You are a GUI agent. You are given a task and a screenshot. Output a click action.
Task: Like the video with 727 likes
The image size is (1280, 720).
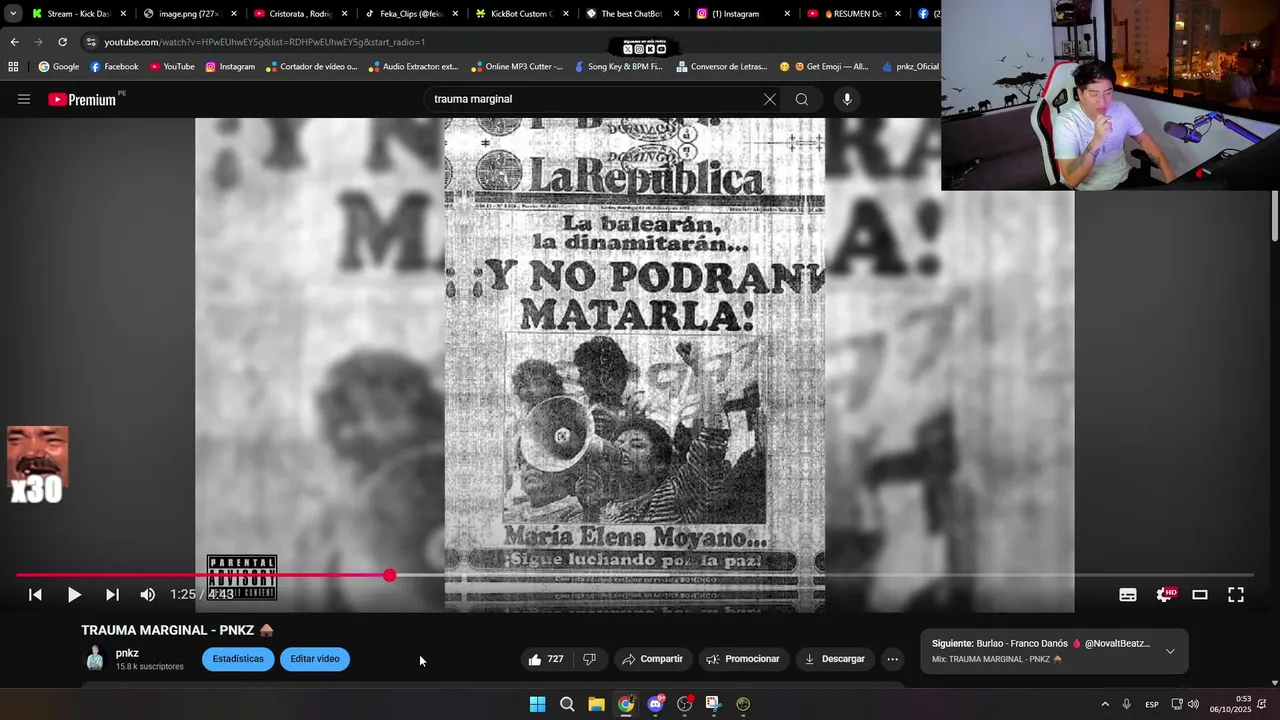point(546,659)
